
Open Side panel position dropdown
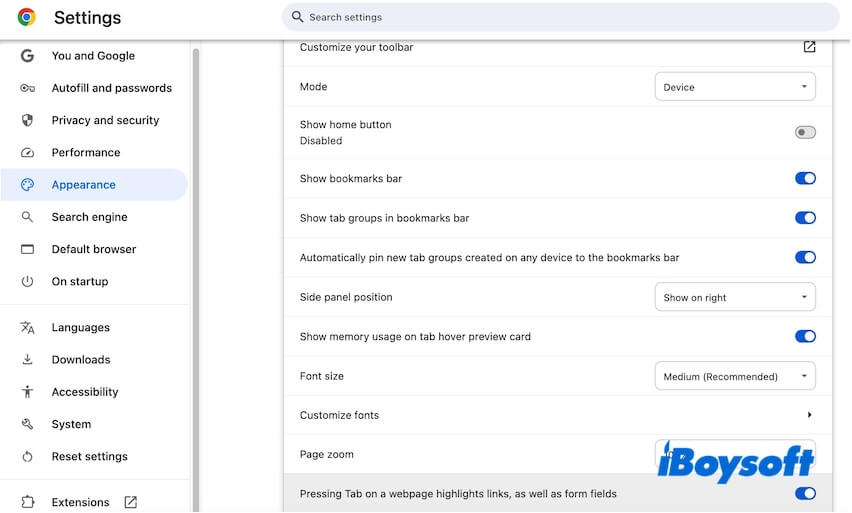pyautogui.click(x=735, y=297)
